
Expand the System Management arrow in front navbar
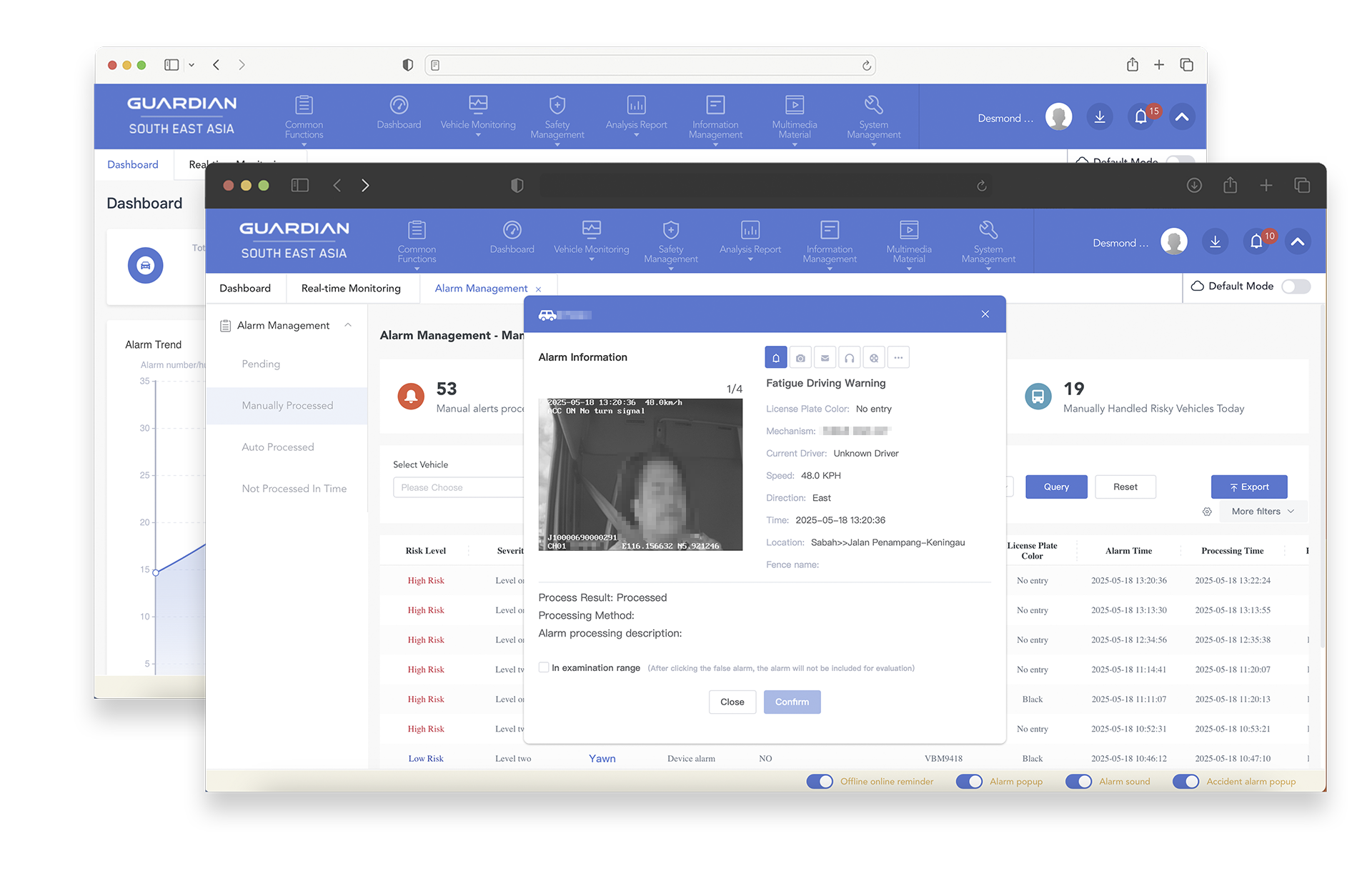tap(988, 269)
